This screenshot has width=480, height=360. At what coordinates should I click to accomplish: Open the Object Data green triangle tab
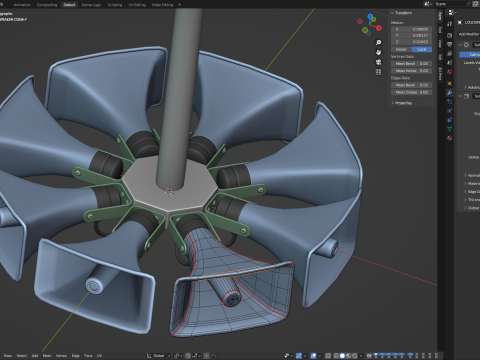(450, 129)
